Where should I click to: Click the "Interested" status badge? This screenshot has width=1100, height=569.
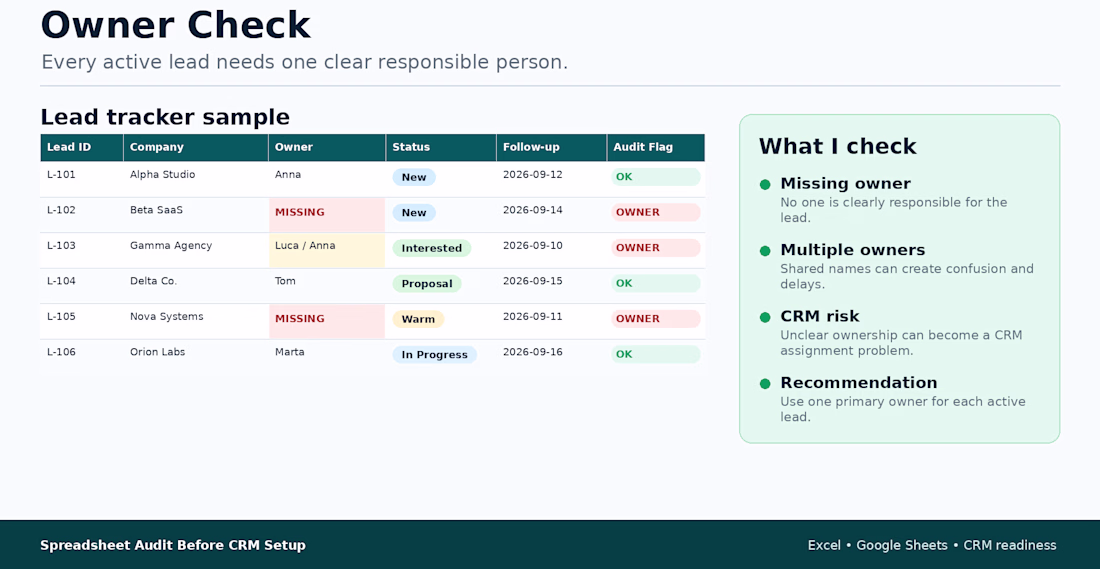[x=431, y=248]
